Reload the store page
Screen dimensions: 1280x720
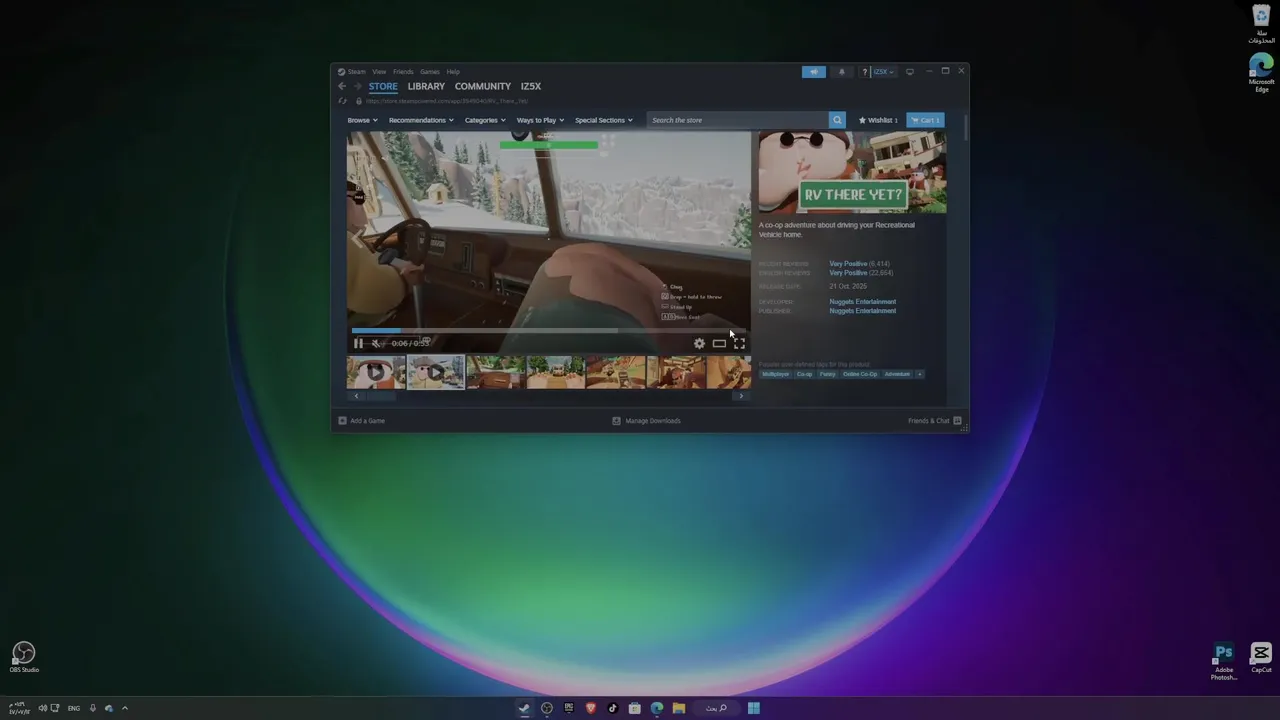click(342, 101)
